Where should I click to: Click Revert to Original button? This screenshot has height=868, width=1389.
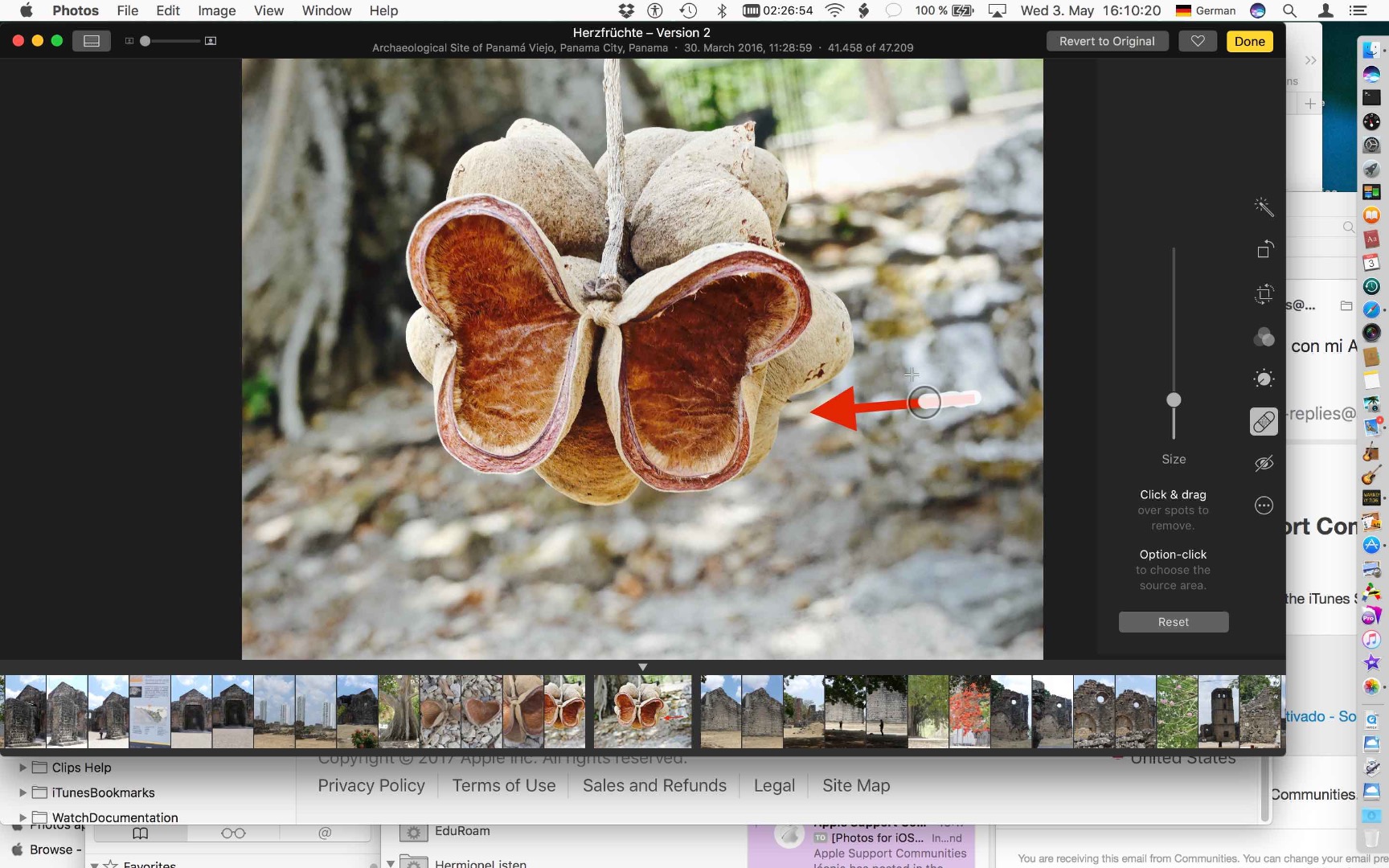(x=1106, y=41)
